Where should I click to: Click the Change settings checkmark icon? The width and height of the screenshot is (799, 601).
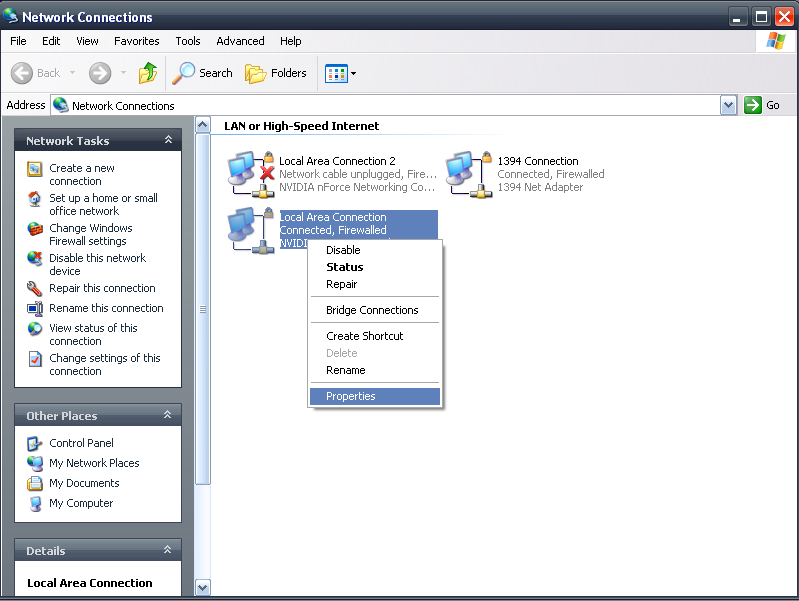[x=35, y=359]
